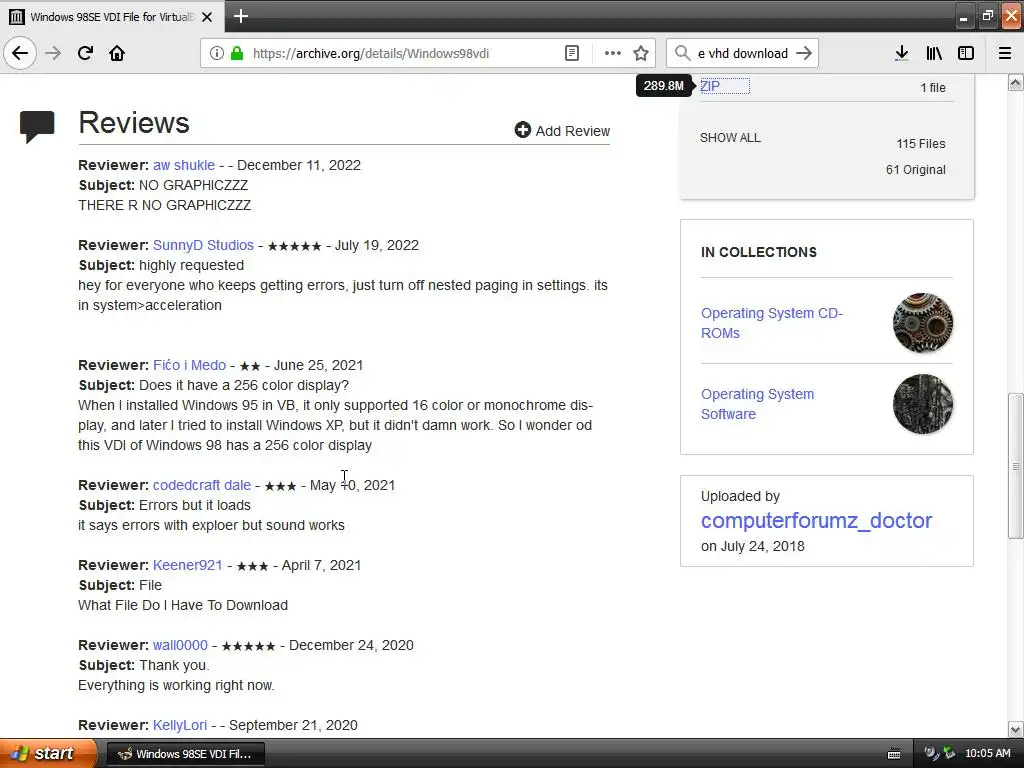Open the Windows start menu
This screenshot has width=1024, height=768.
(x=48, y=753)
